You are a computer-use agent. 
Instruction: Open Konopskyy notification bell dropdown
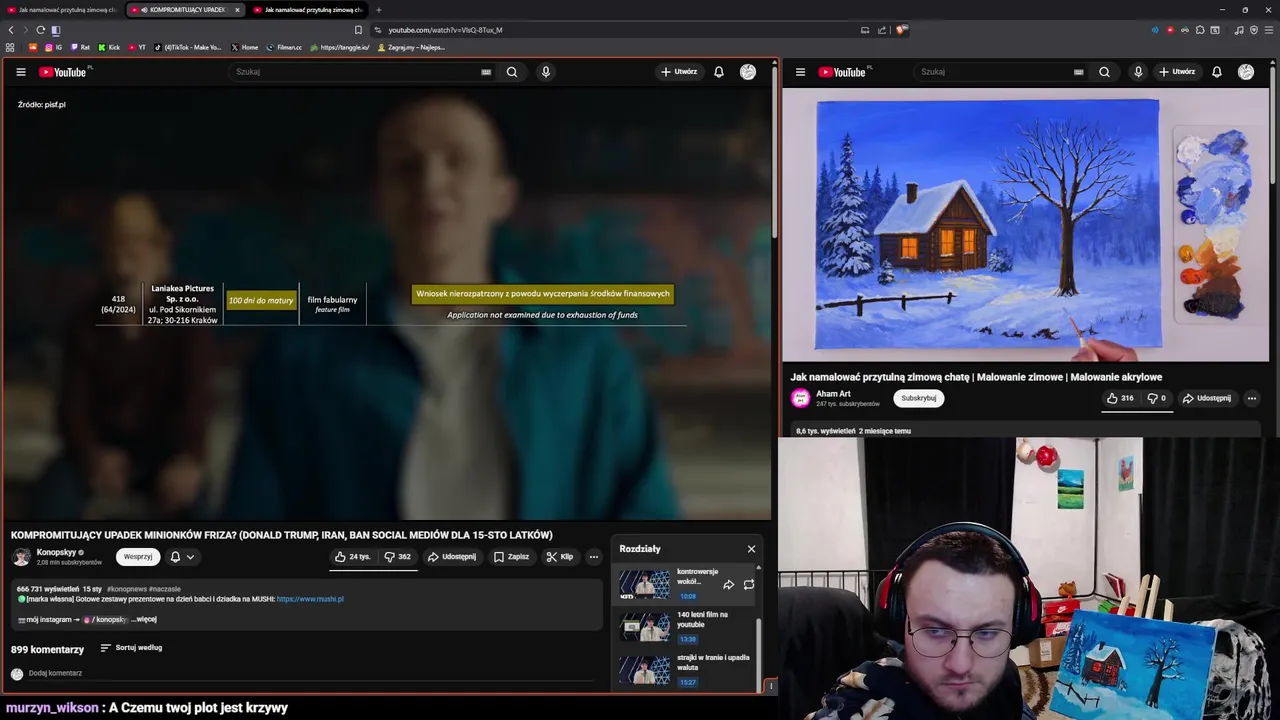coord(182,557)
